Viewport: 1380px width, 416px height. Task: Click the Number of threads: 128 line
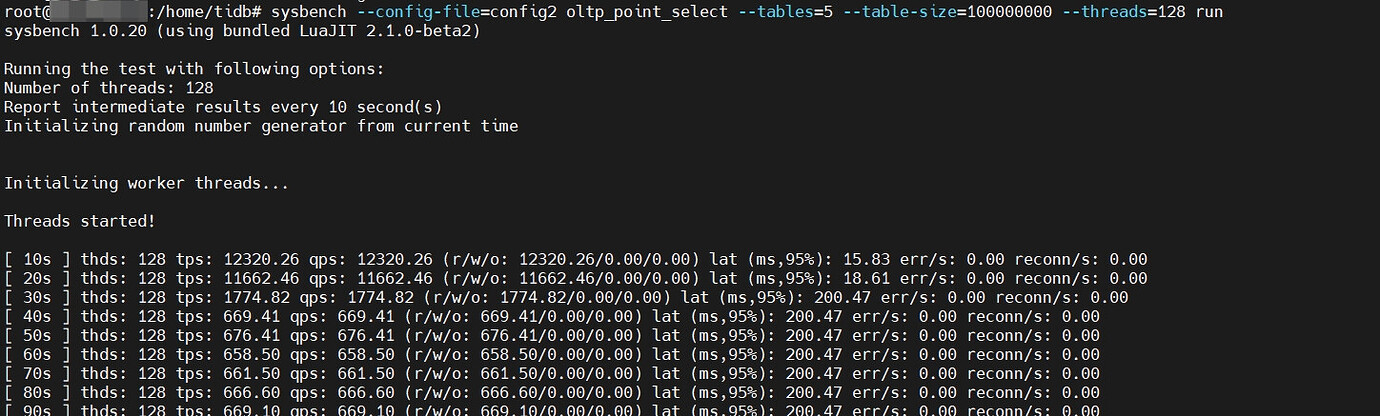point(109,88)
